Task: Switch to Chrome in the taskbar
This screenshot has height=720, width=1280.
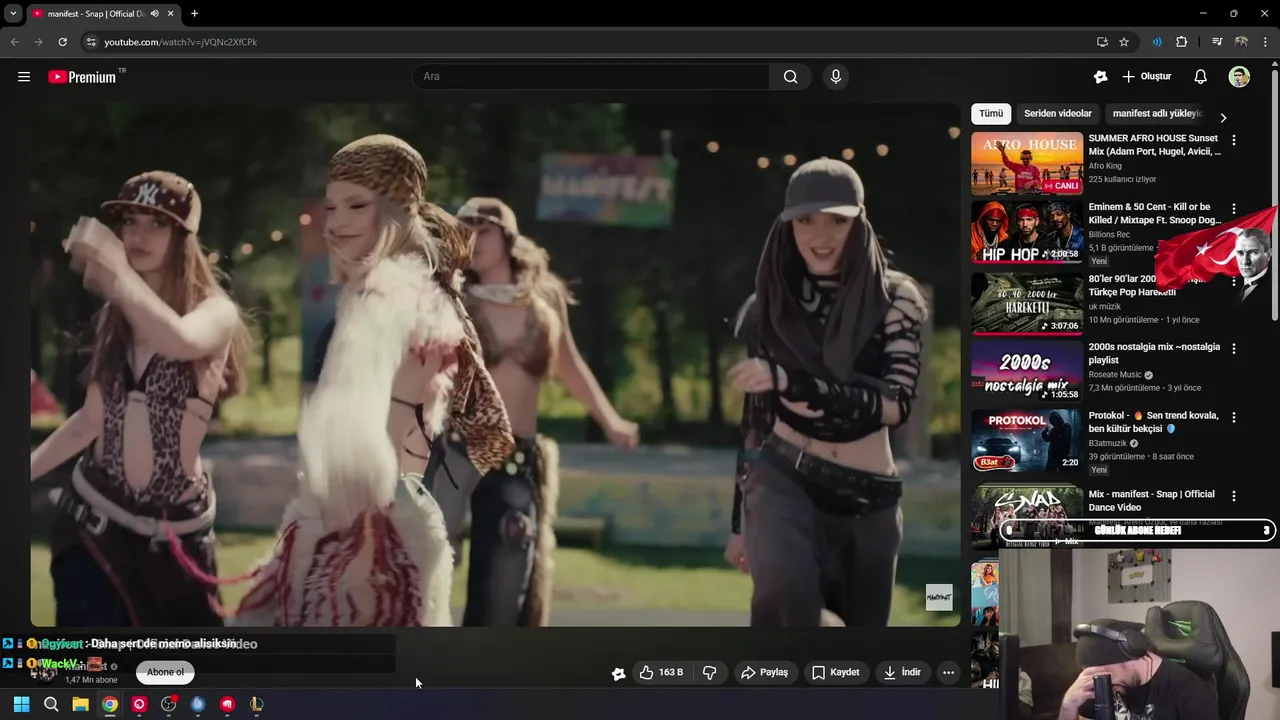Action: (110, 704)
